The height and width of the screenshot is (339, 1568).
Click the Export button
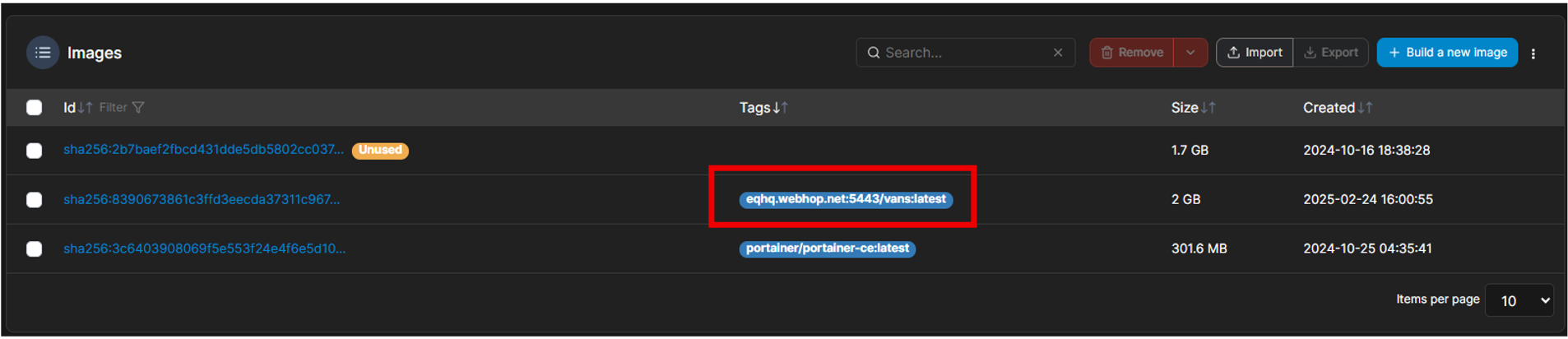(x=1331, y=53)
